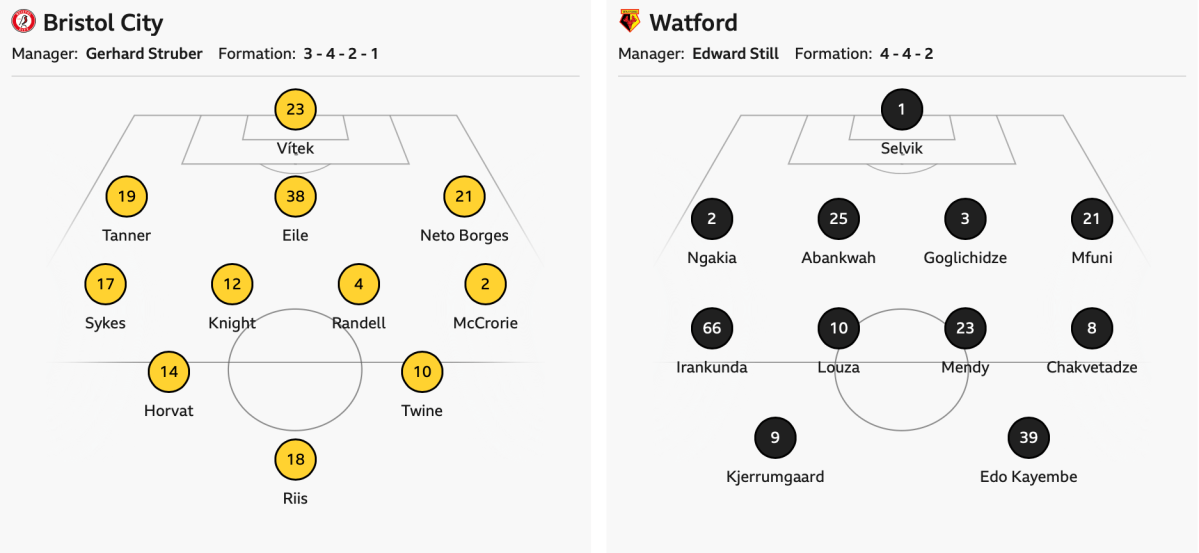Click Louza's number 10 black badge
This screenshot has width=1199, height=553.
838,328
